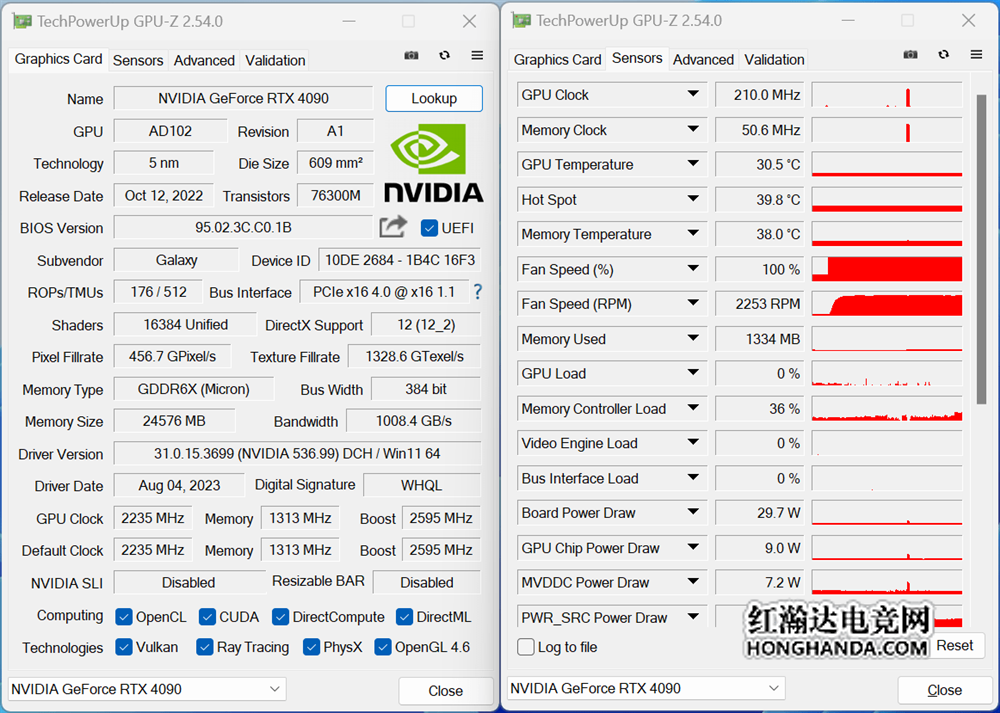Image resolution: width=1000 pixels, height=713 pixels.
Task: Click the GPU Temperature value 30.5 °C
Action: tap(760, 165)
